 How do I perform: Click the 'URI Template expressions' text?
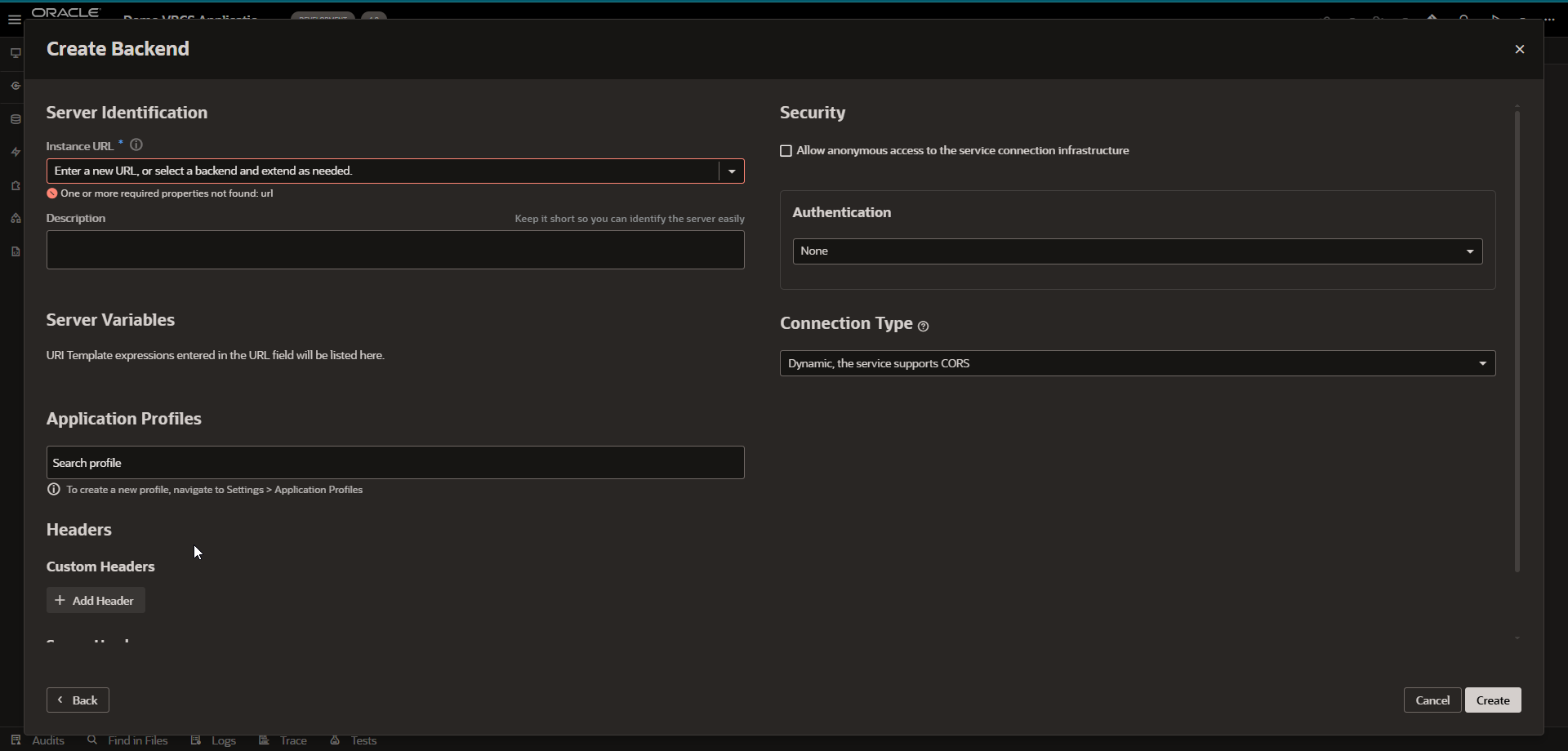point(216,355)
